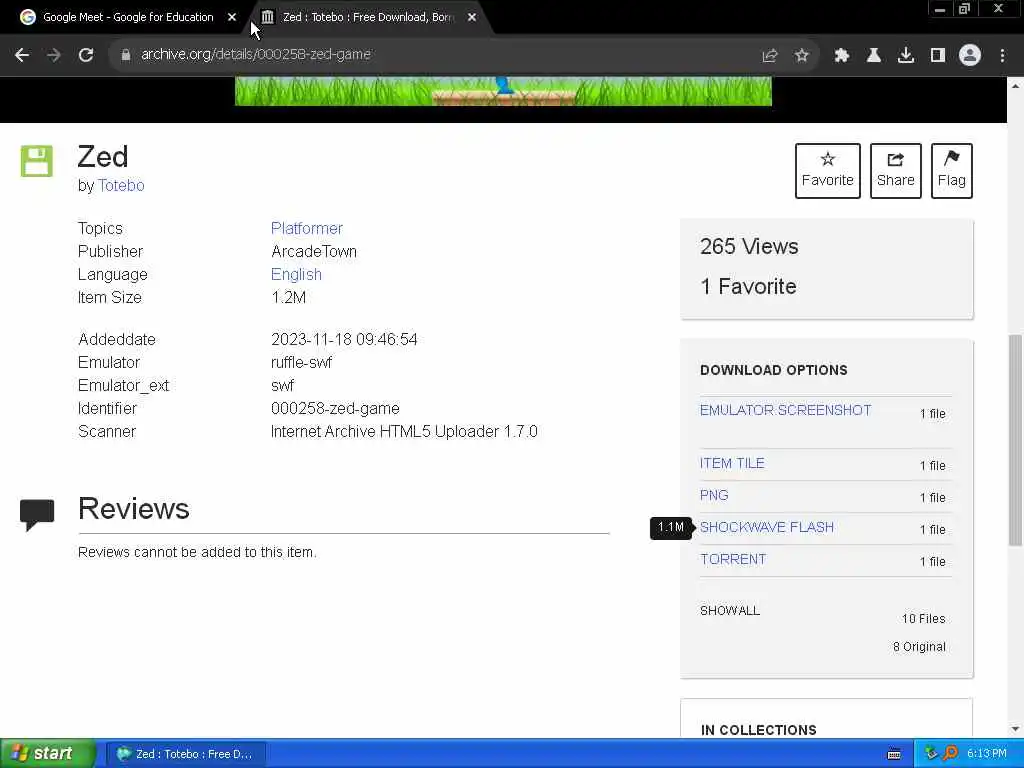Image resolution: width=1024 pixels, height=768 pixels.
Task: Reload the current page
Action: [86, 56]
